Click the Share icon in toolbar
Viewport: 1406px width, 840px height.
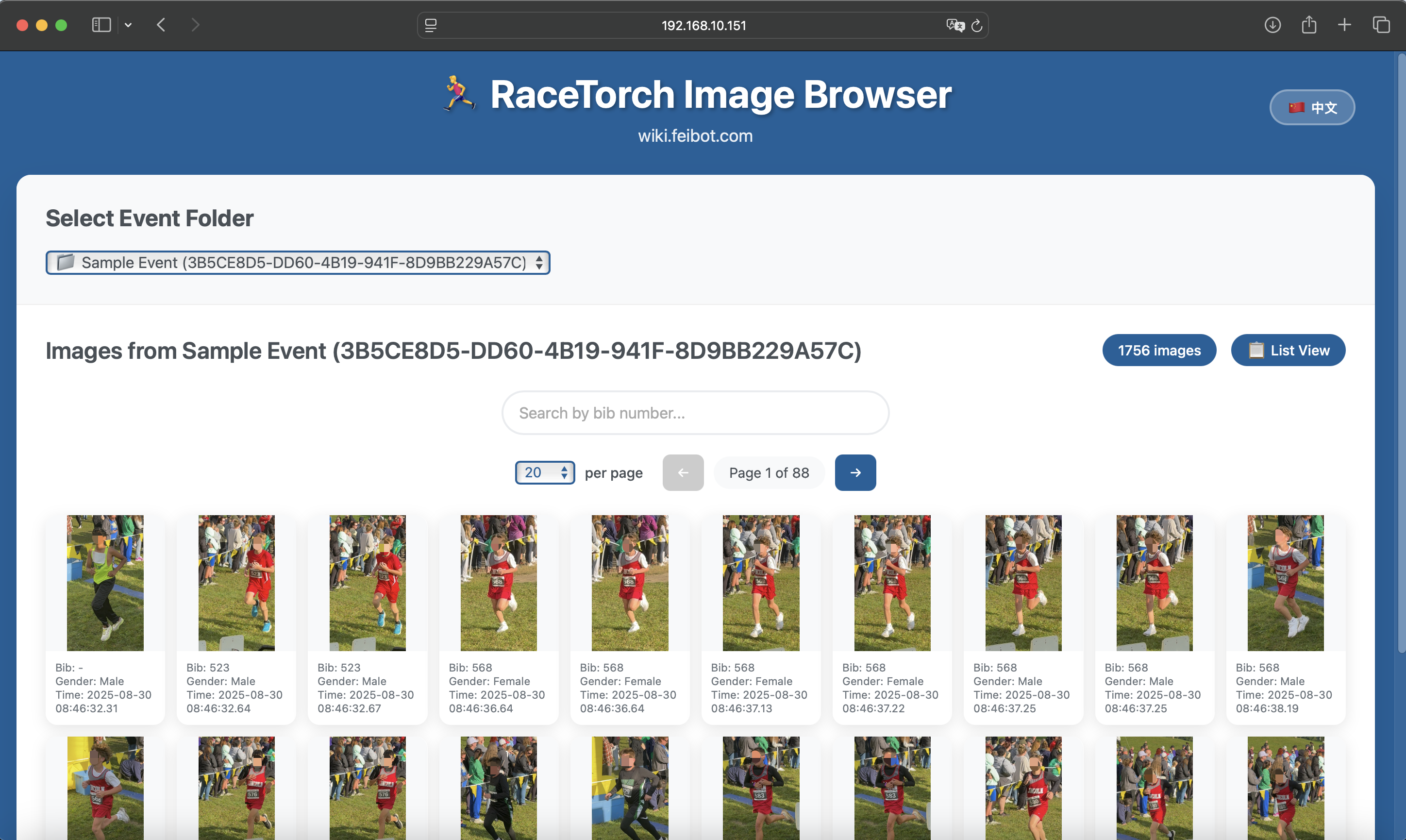point(1309,25)
